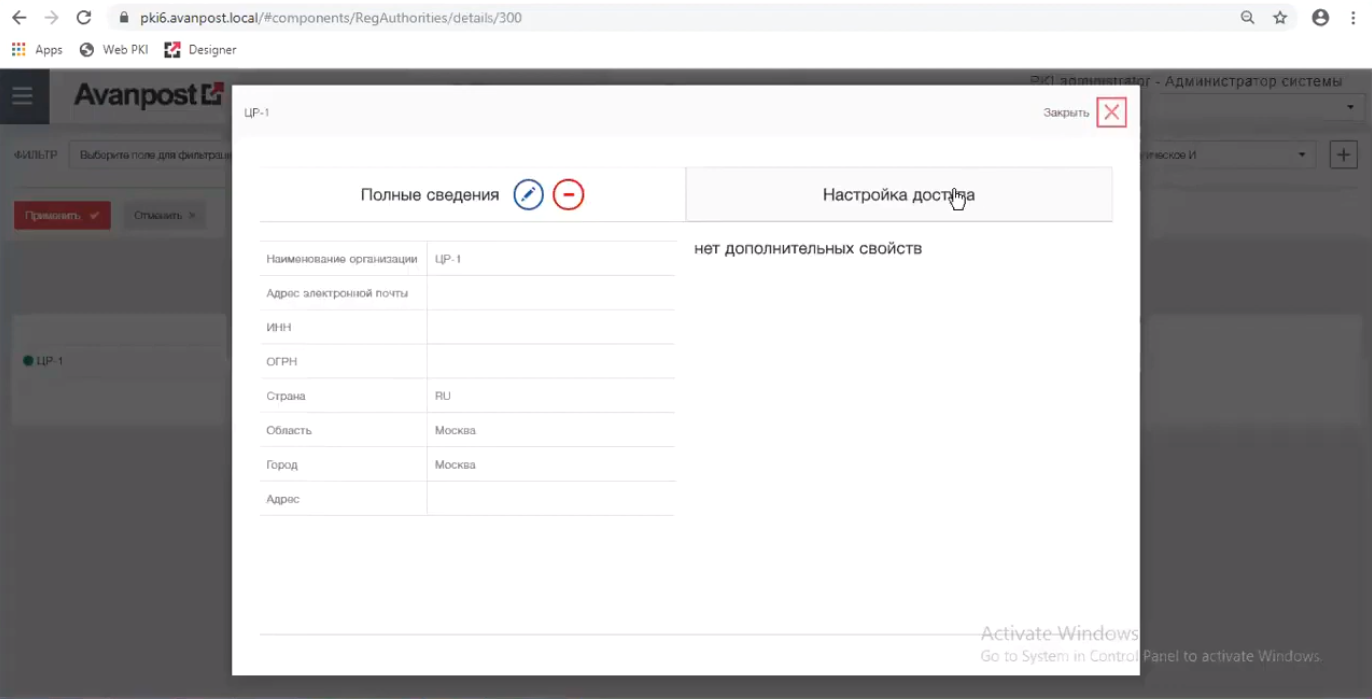Screen dimensions: 1372x699
Task: Click the browser zoom magnifier icon
Action: 1247,17
